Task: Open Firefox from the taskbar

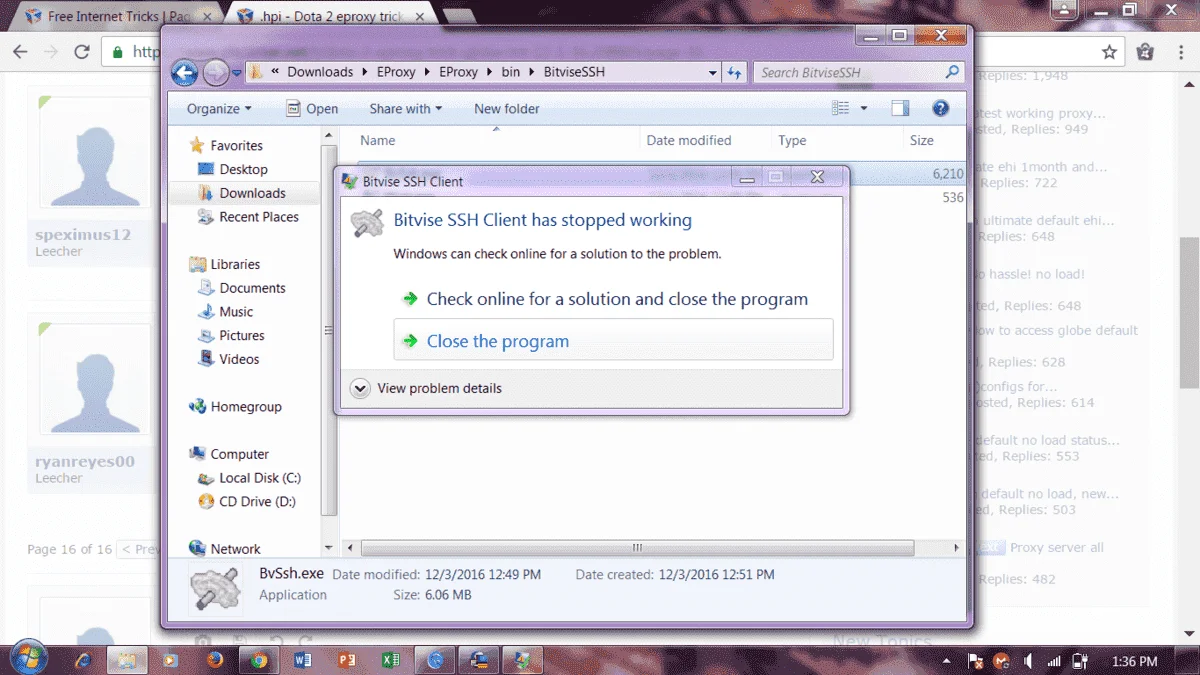Action: tap(215, 660)
